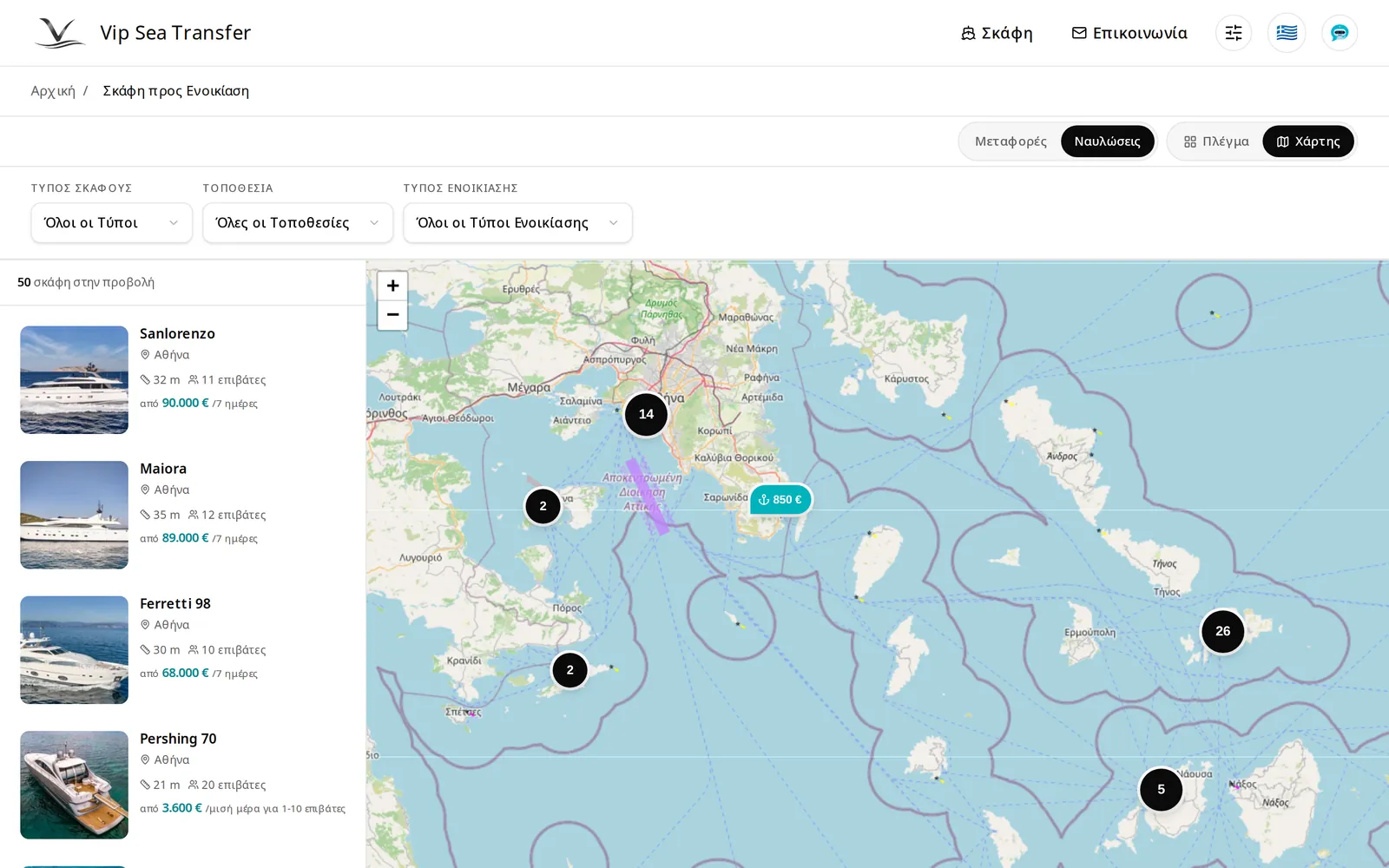Viewport: 1389px width, 868px height.
Task: Click the '11 επιβάτες' passengers label
Action: 227,380
